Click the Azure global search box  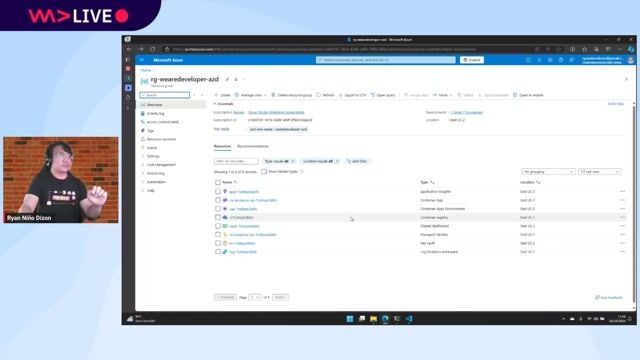coord(386,60)
